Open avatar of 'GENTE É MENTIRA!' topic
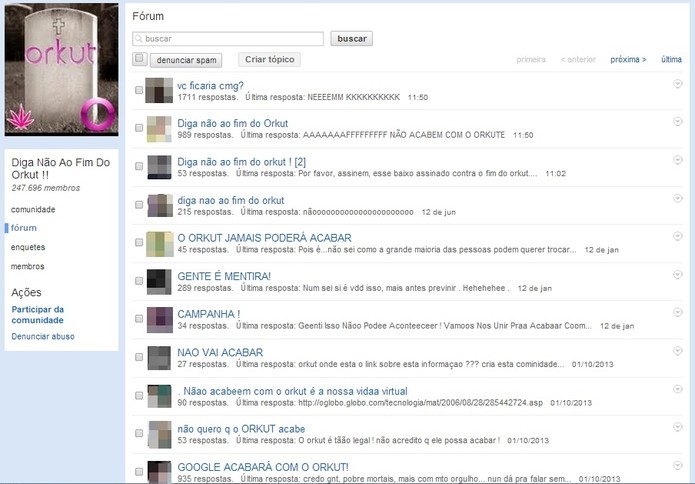 tap(159, 282)
